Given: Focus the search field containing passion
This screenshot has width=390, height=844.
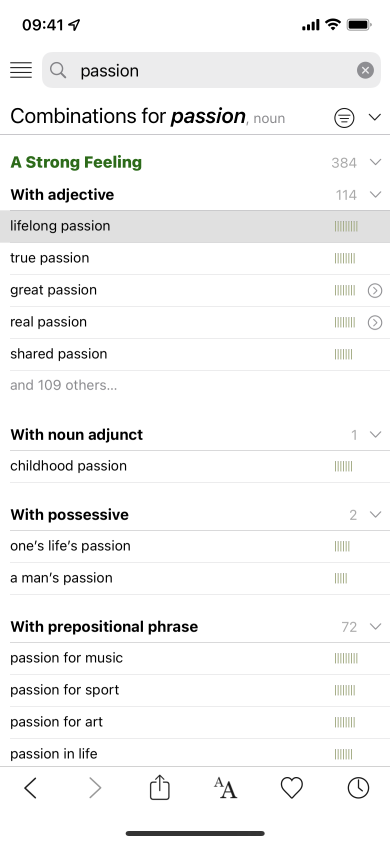Looking at the screenshot, I should pos(211,70).
